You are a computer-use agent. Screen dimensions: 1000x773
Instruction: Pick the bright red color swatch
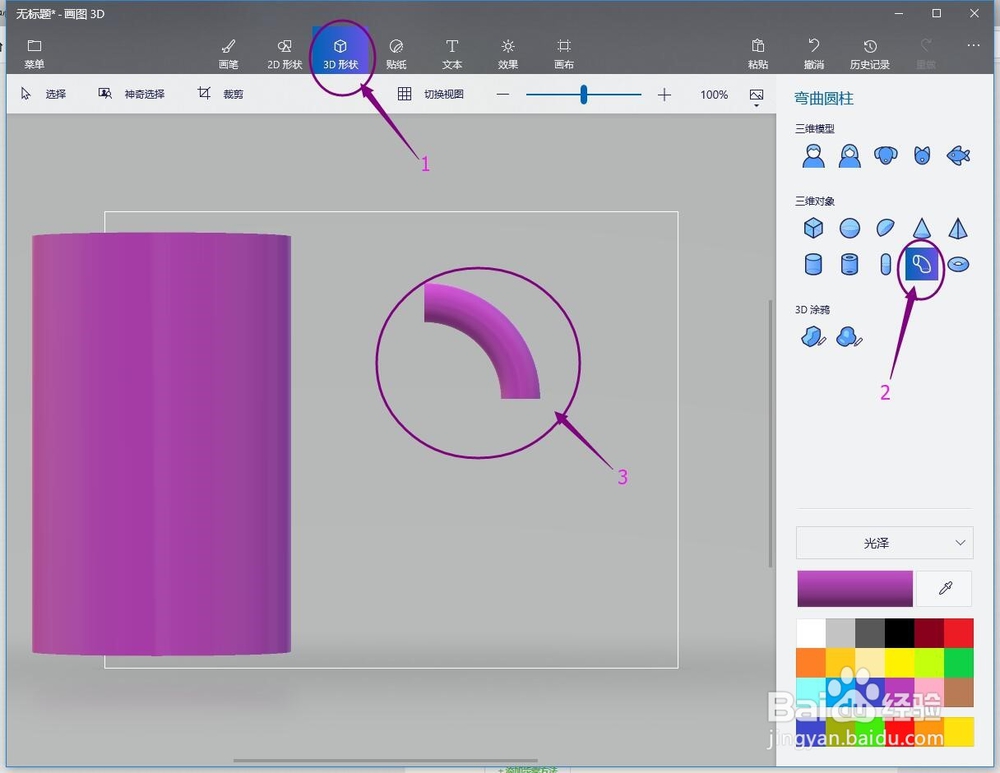(959, 633)
